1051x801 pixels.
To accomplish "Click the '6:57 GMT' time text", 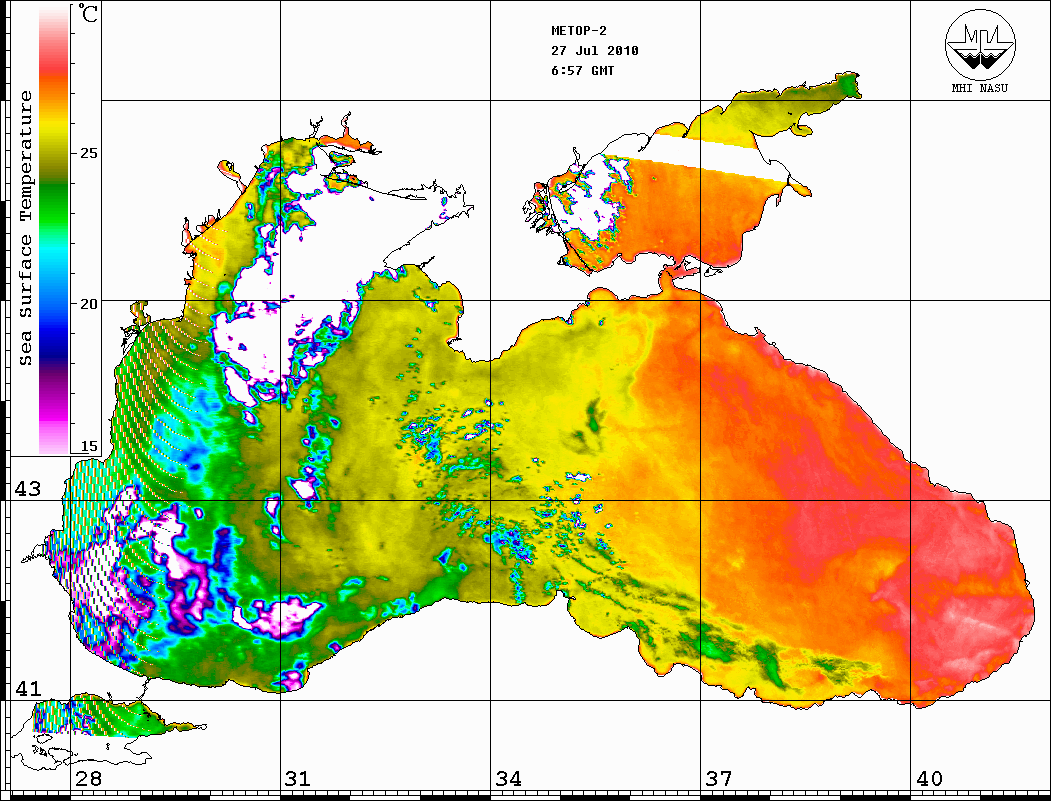I will 582,71.
